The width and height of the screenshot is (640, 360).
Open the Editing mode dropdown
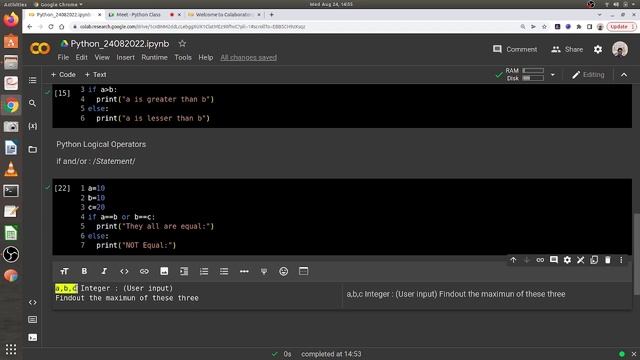click(588, 75)
